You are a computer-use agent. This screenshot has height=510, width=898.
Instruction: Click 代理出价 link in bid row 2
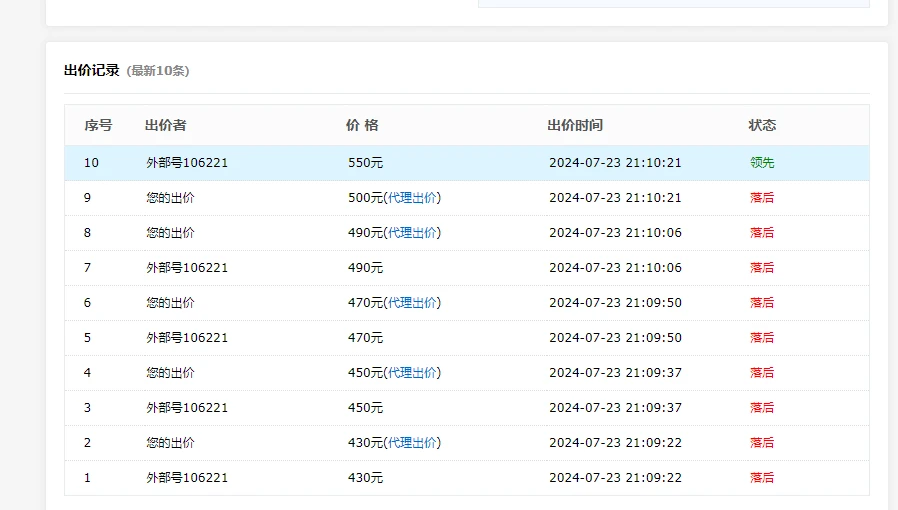412,443
